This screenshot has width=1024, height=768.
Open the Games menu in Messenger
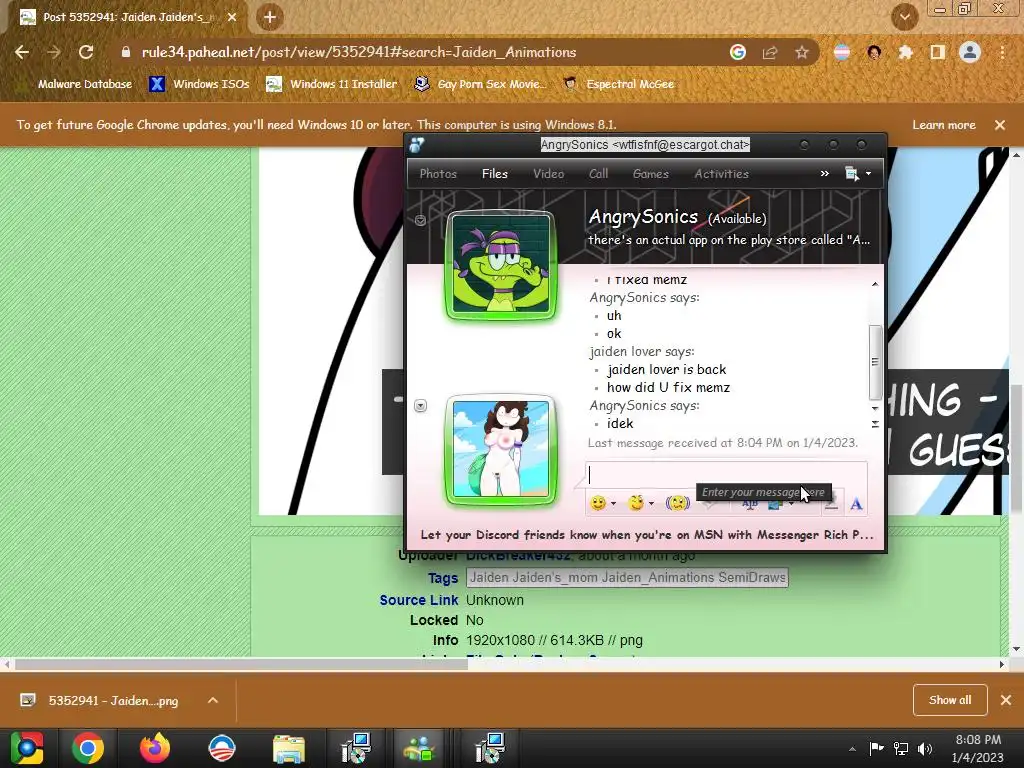click(x=651, y=174)
